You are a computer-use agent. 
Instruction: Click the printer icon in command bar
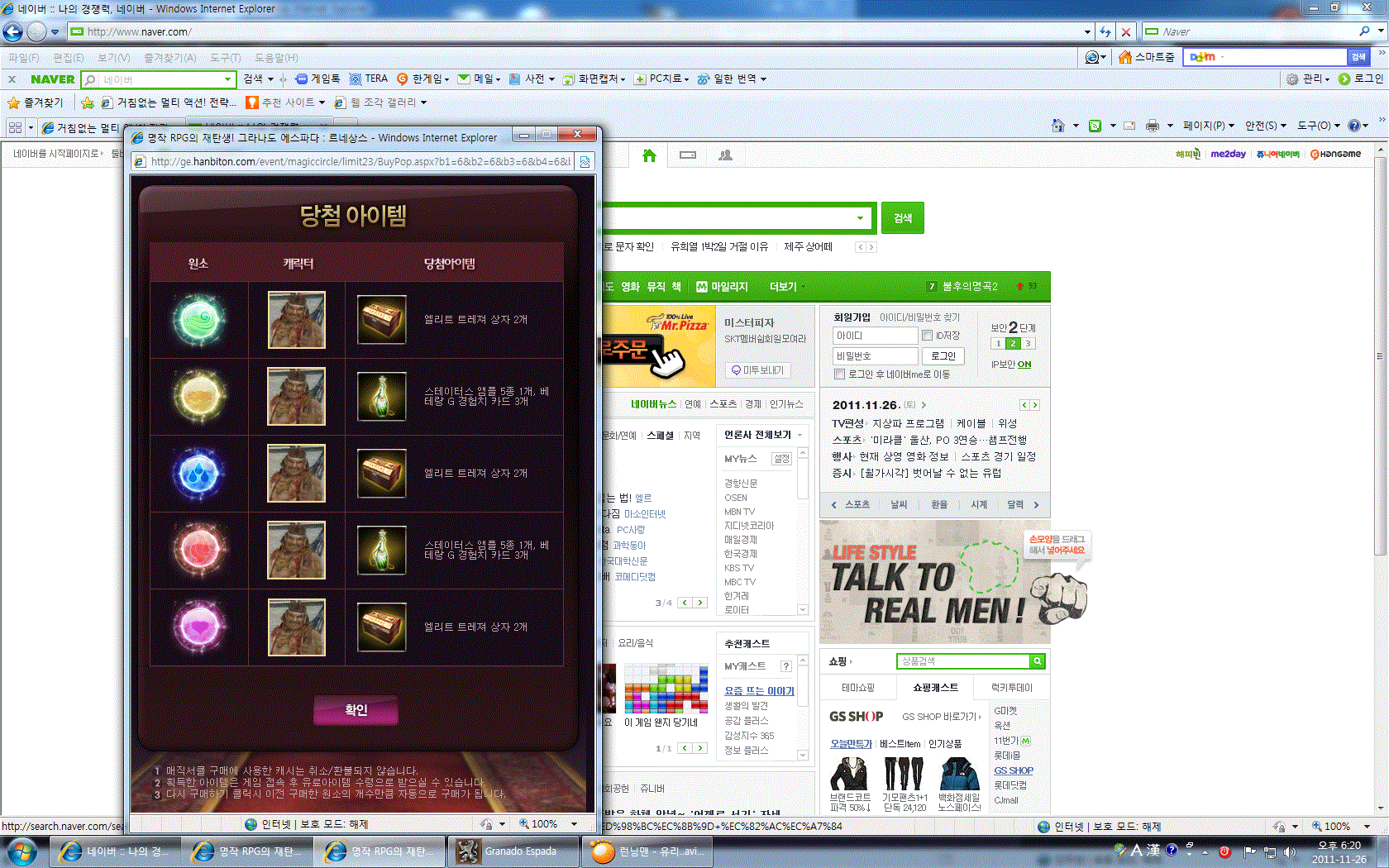pyautogui.click(x=1153, y=126)
